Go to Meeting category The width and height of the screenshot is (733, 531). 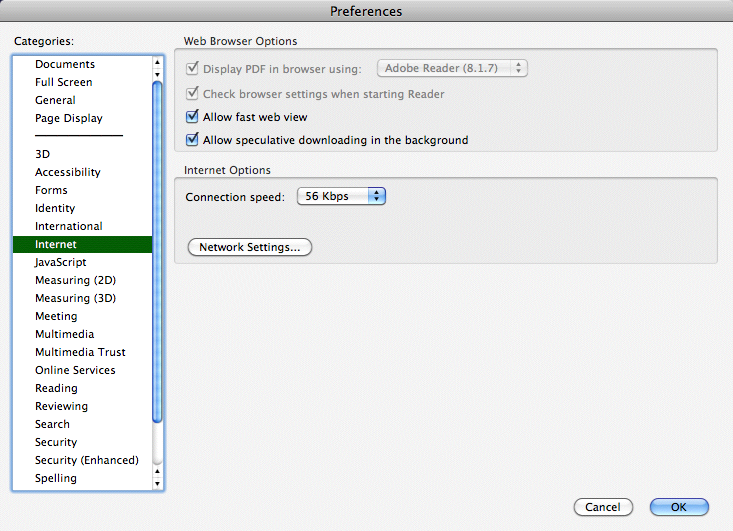(x=82, y=316)
